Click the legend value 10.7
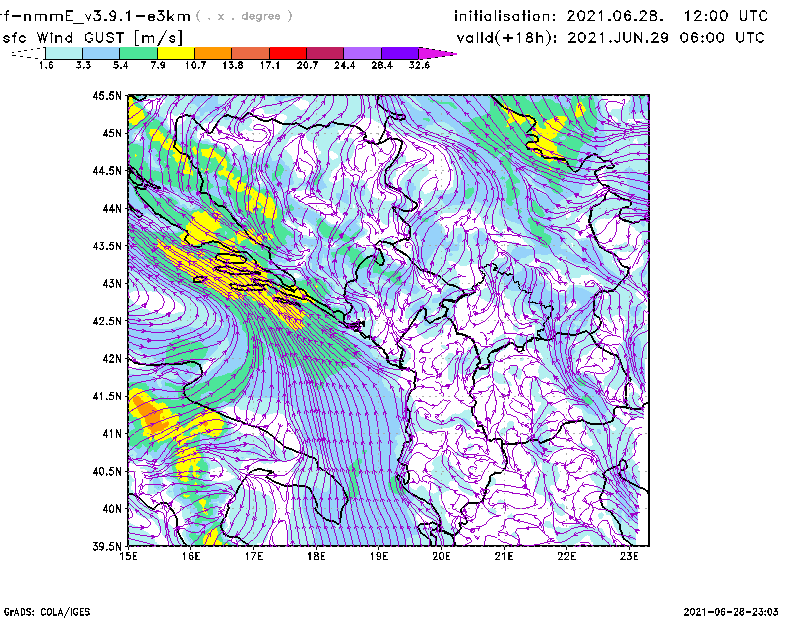The height and width of the screenshot is (618, 800). click(x=195, y=65)
